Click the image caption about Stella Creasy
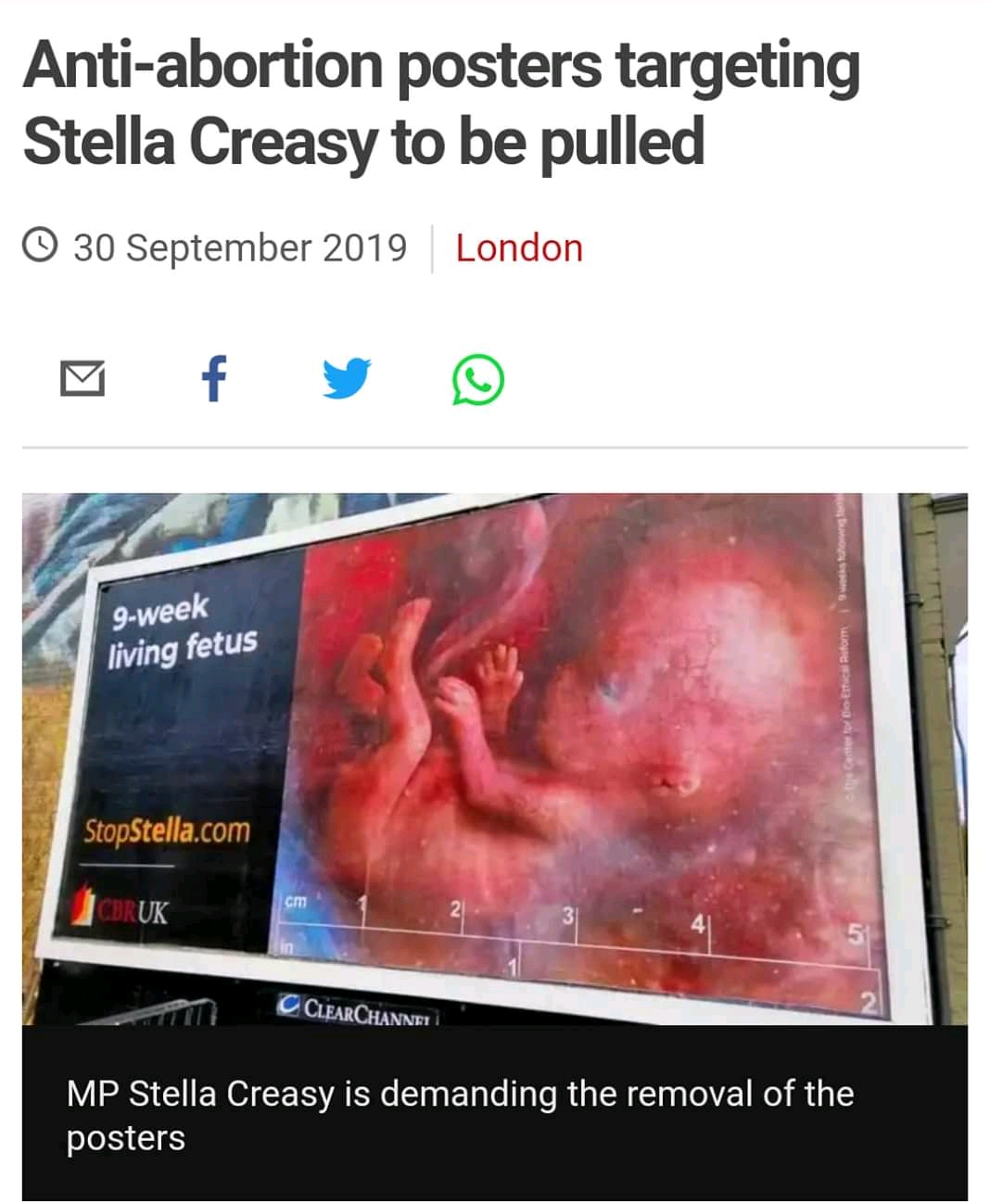Screen dimensions: 990x1204 pos(460,1115)
